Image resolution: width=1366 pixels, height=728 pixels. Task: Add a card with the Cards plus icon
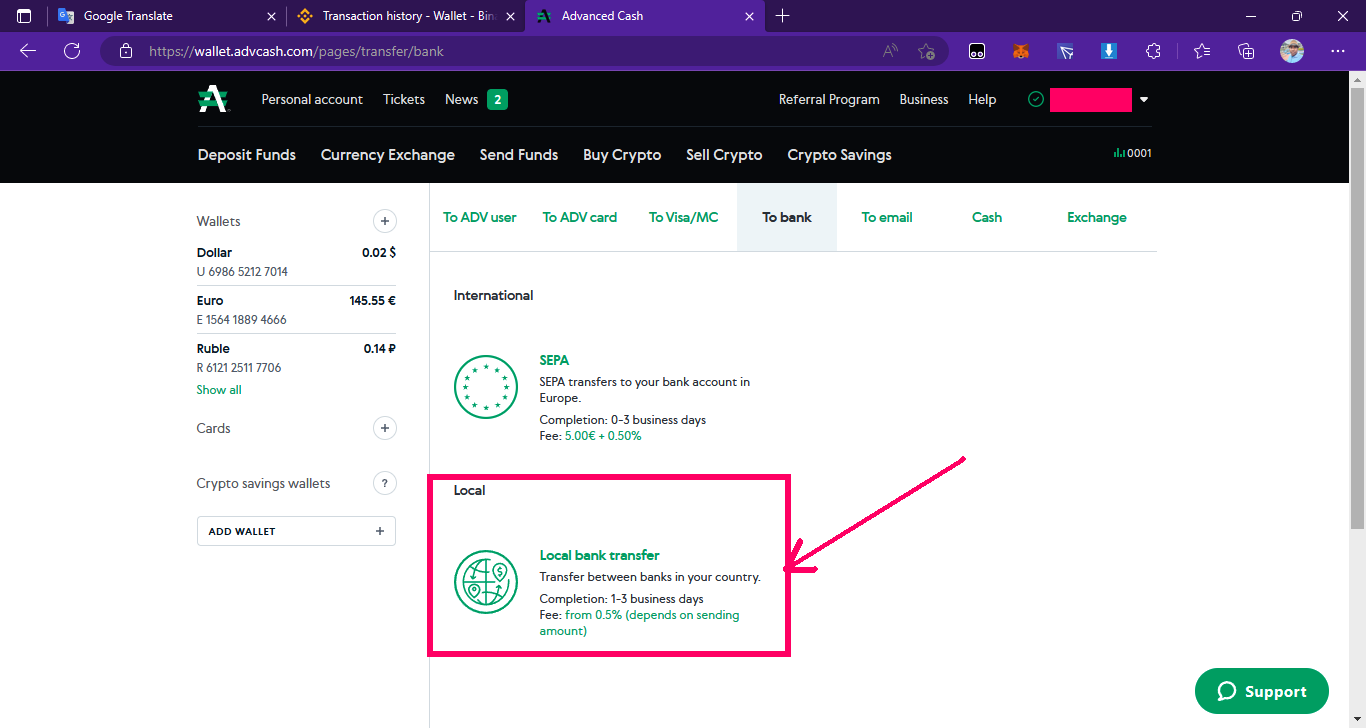pos(384,428)
